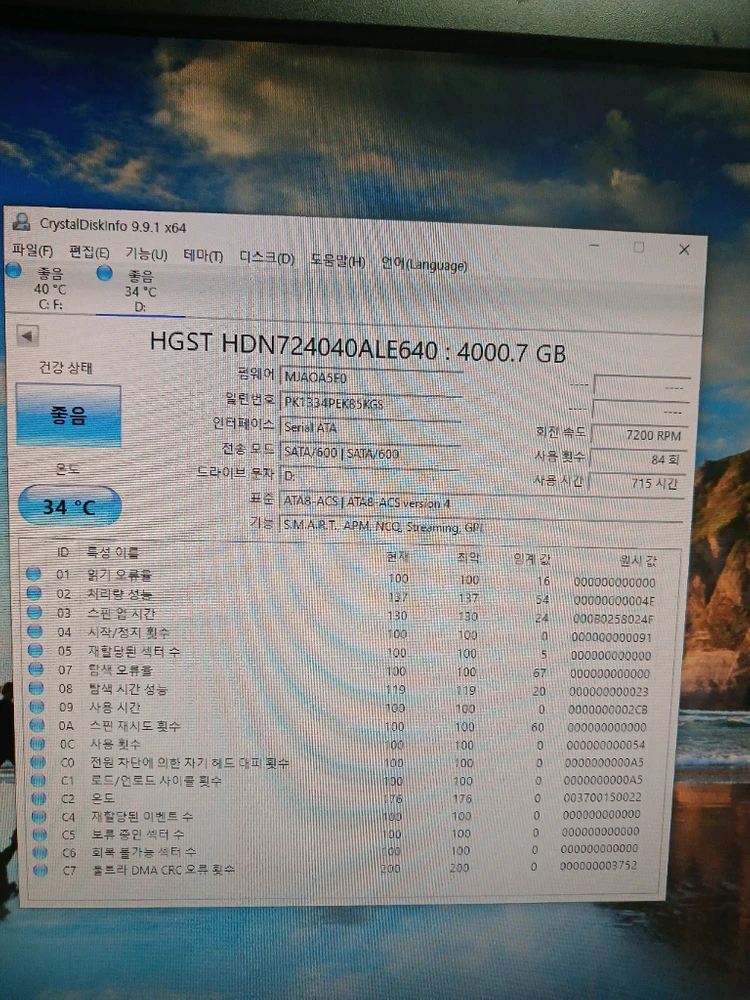This screenshot has width=750, height=1000.
Task: Select attribute name 재할당된 섹터 수
Action: tap(134, 651)
